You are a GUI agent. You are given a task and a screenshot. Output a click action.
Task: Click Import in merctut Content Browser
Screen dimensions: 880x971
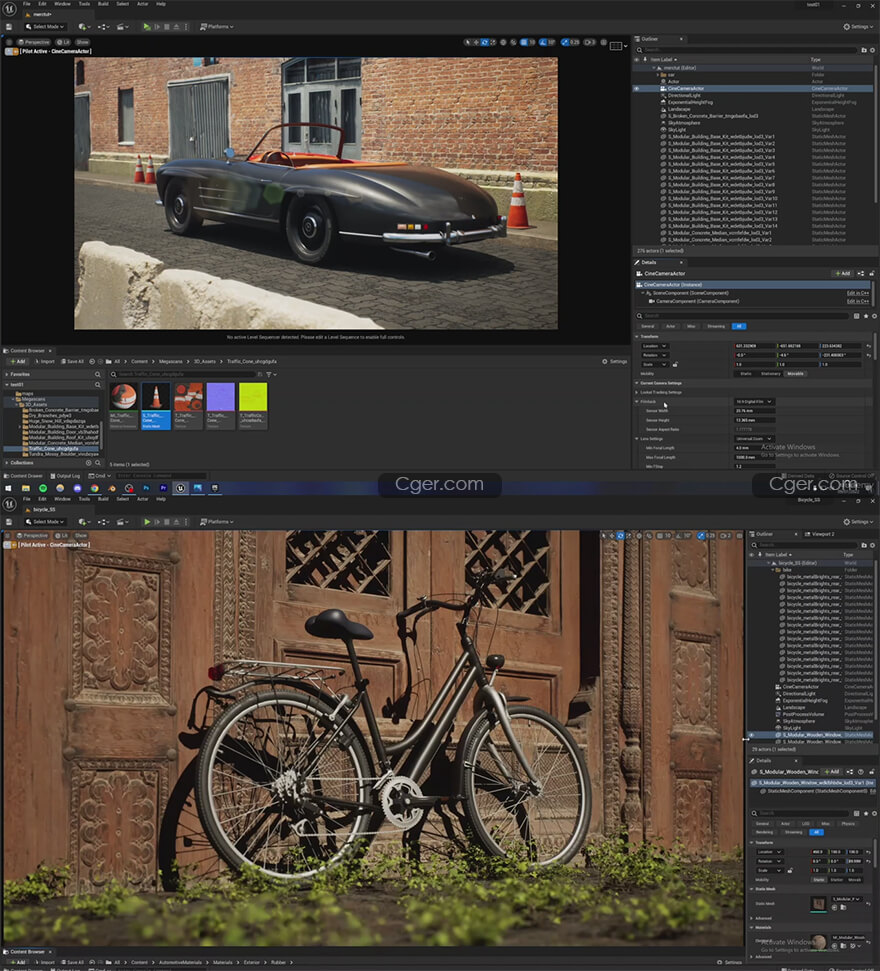[45, 362]
